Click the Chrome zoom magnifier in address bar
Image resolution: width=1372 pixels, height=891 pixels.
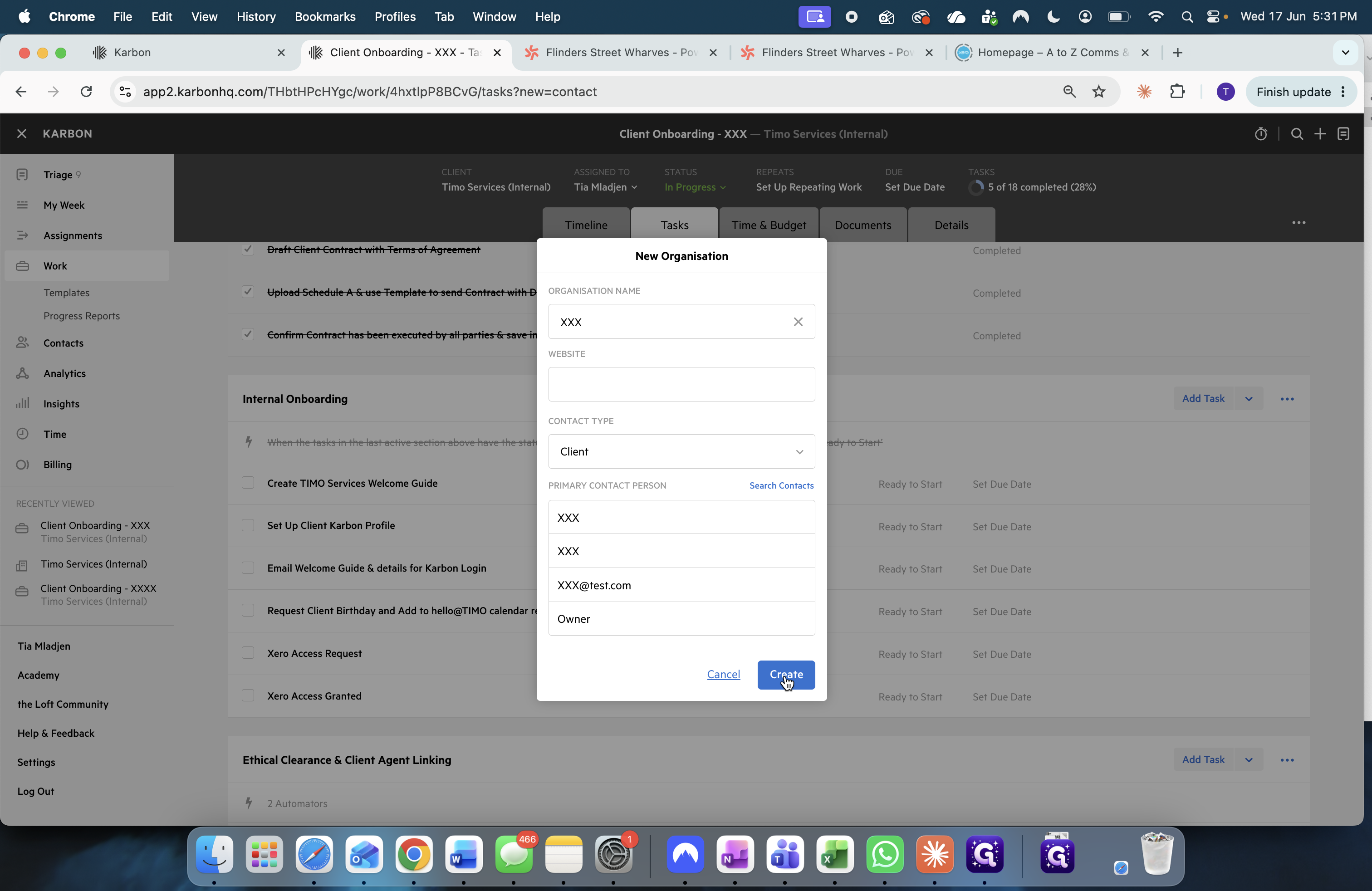pos(1069,92)
